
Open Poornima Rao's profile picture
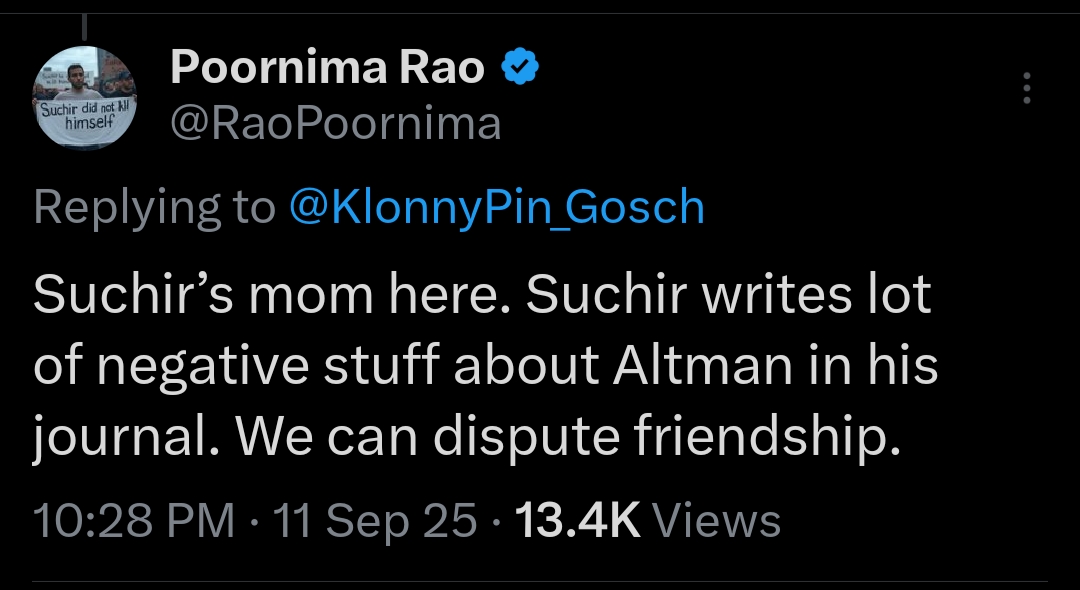click(x=87, y=100)
